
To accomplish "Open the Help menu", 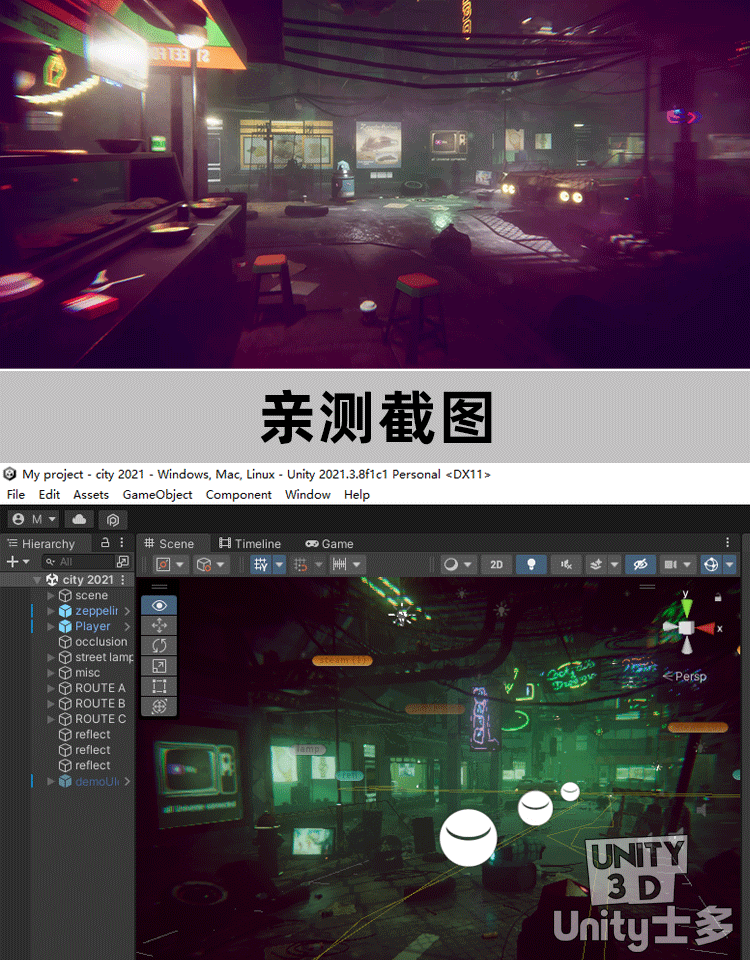I will click(x=357, y=495).
